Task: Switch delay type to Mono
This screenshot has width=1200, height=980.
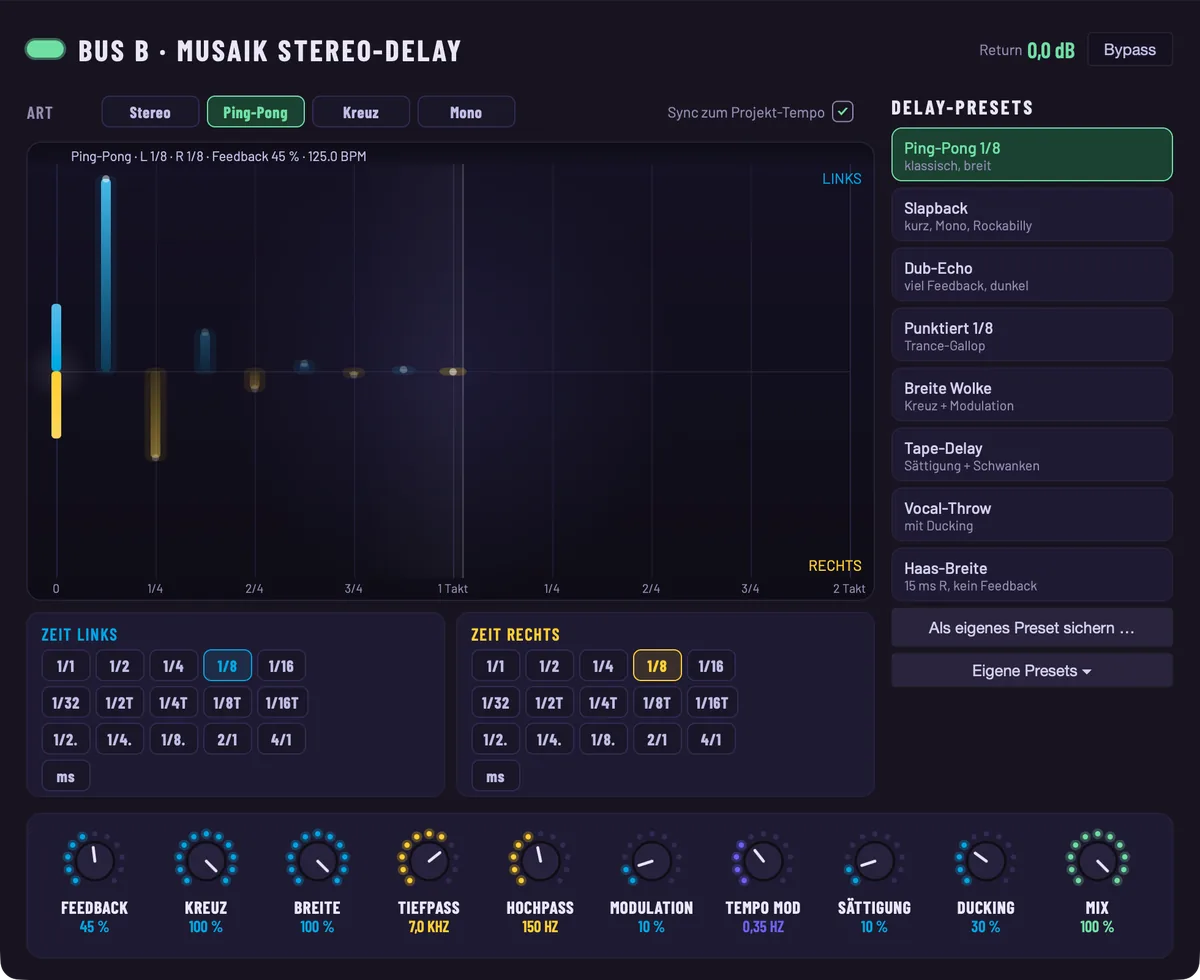Action: tap(466, 112)
